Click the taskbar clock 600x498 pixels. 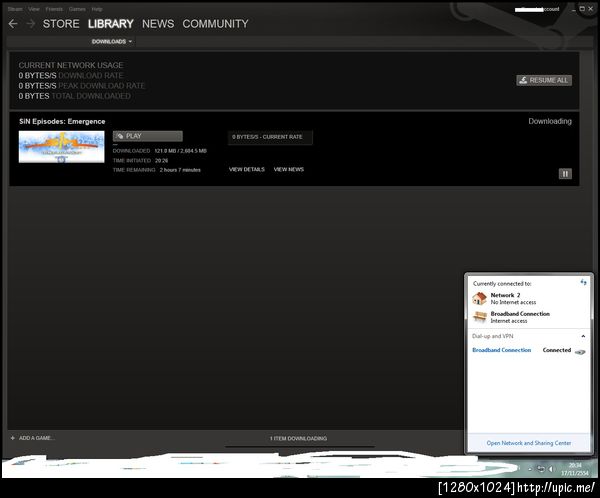tap(575, 469)
